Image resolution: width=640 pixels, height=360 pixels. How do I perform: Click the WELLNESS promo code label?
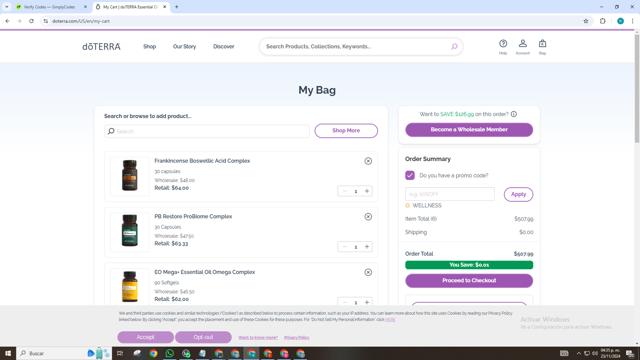[427, 205]
